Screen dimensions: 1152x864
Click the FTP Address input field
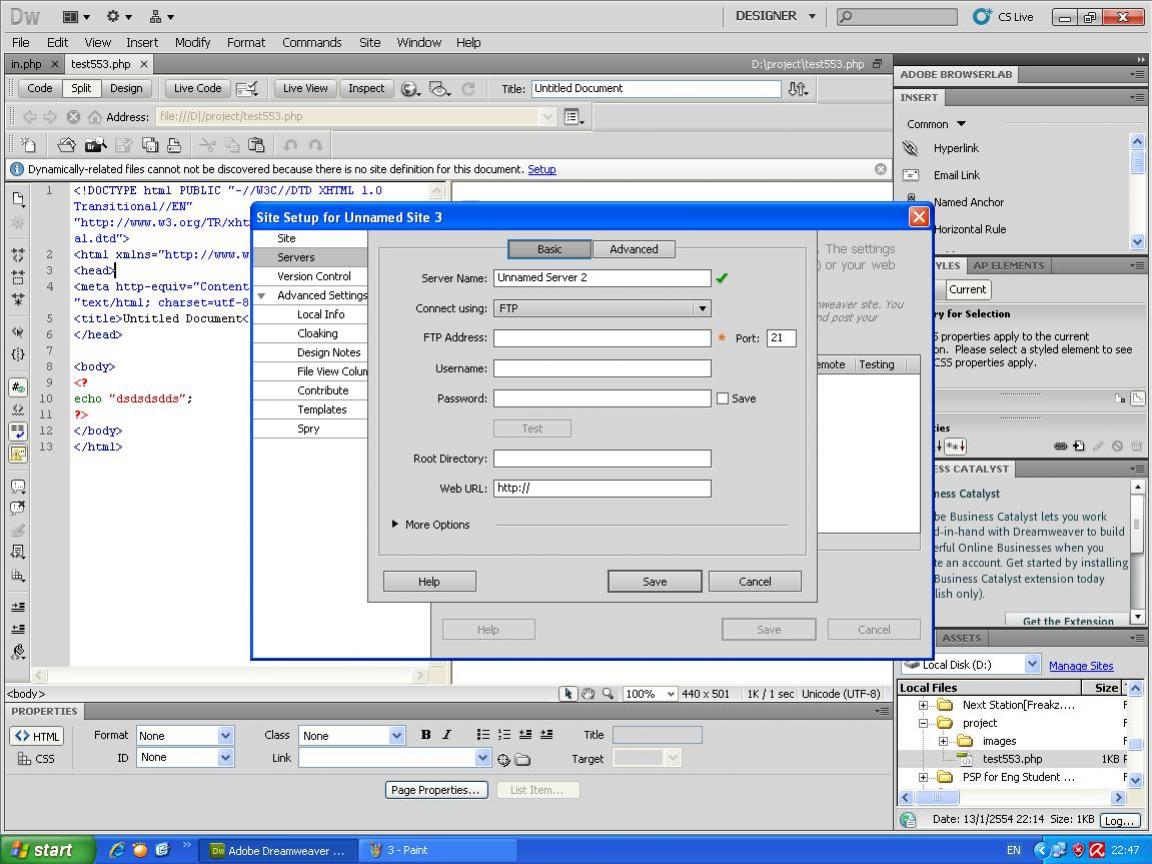[x=602, y=338]
